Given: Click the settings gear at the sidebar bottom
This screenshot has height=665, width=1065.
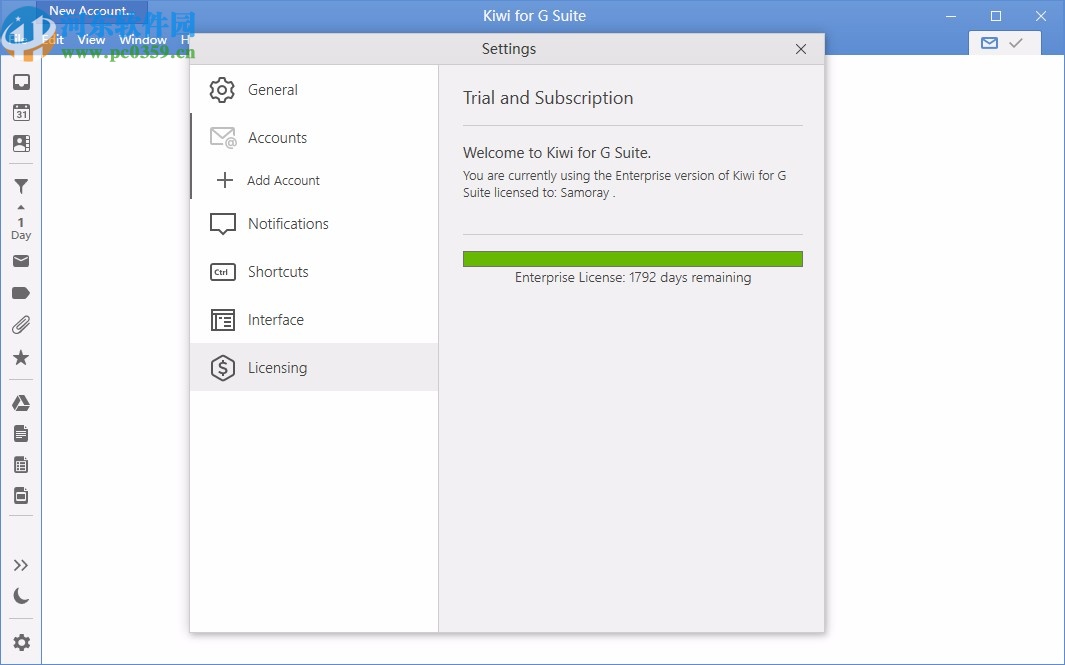Looking at the screenshot, I should point(21,642).
